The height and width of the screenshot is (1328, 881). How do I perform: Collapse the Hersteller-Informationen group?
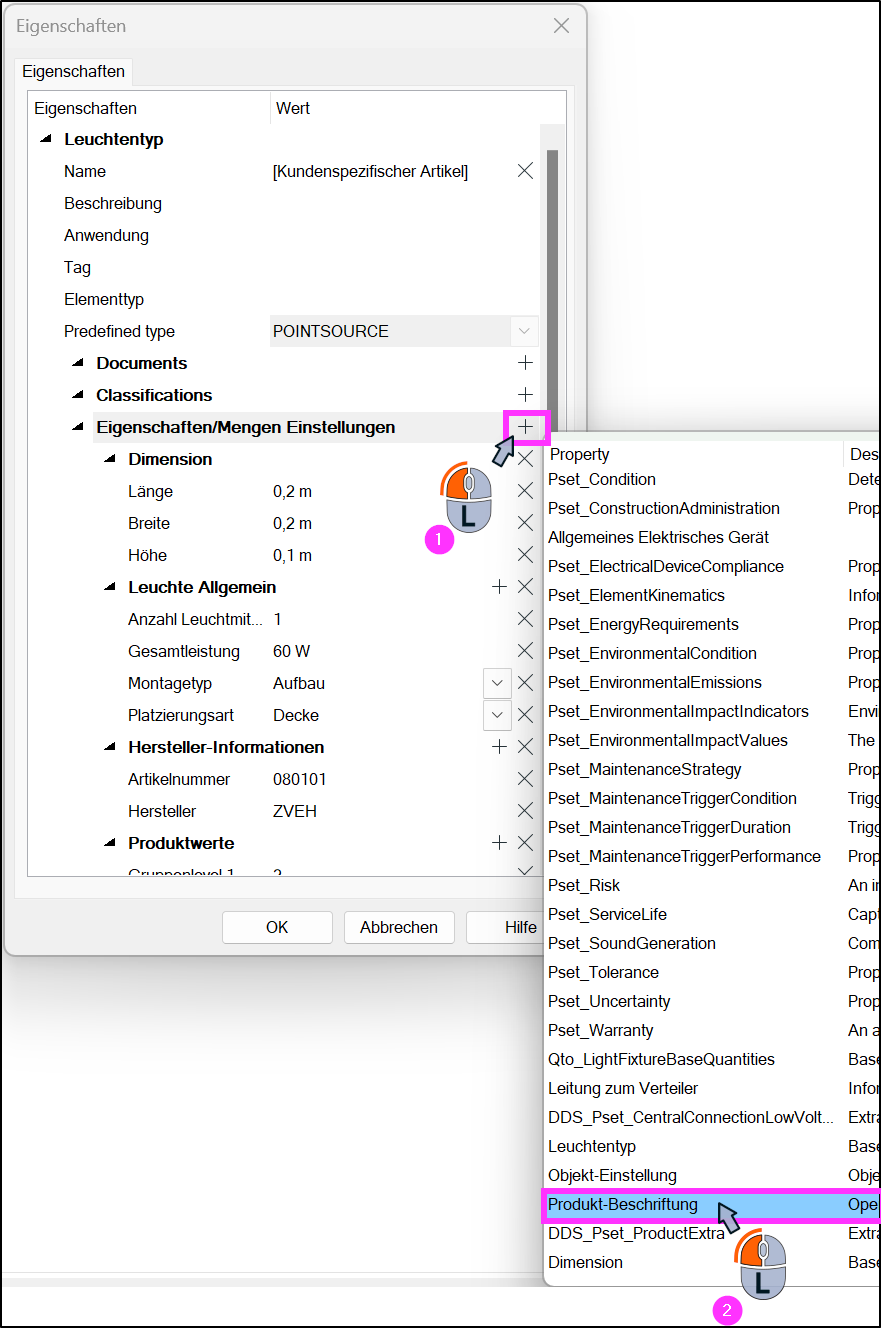pos(110,747)
